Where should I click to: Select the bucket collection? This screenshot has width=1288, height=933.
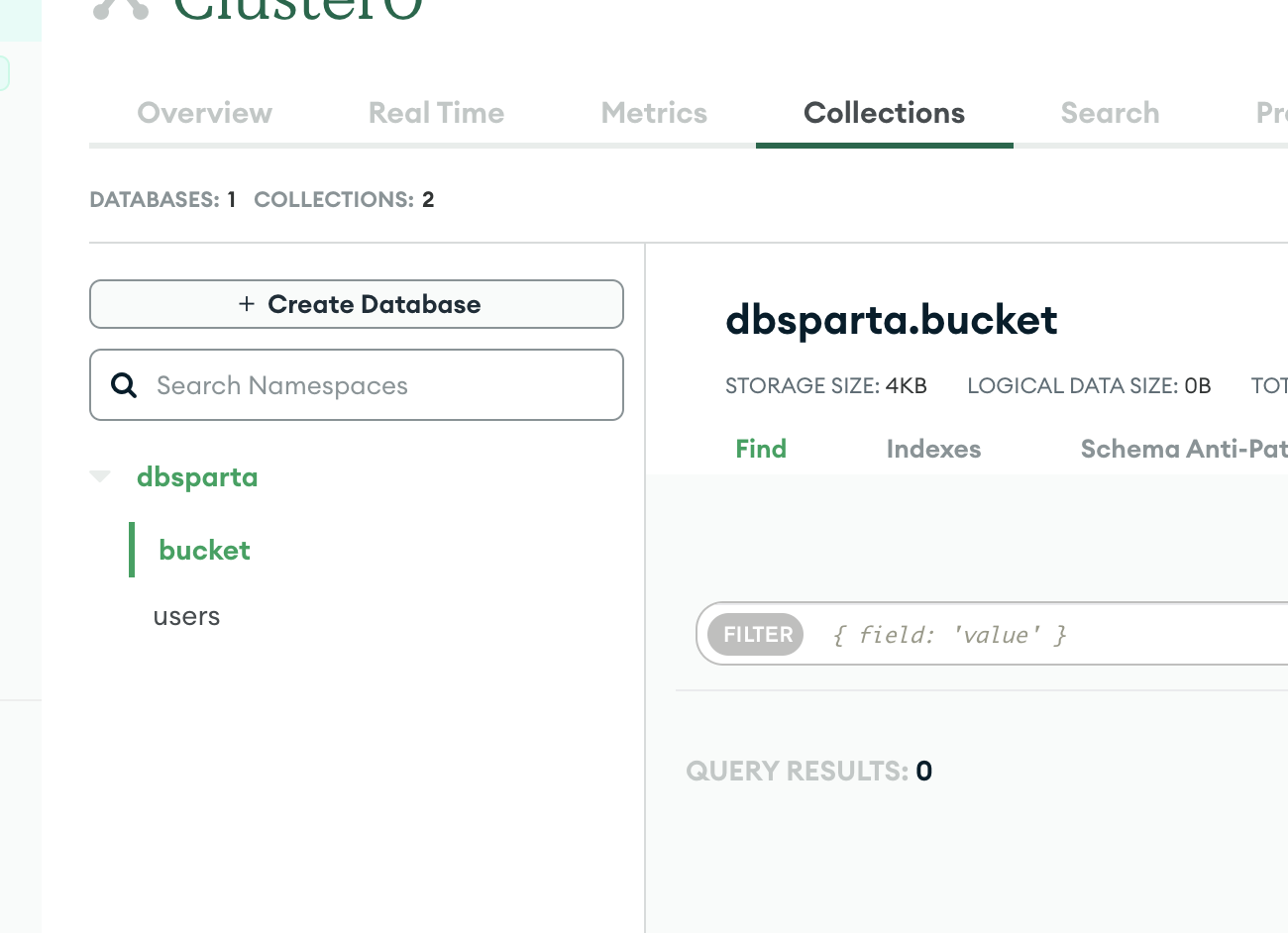[x=204, y=550]
